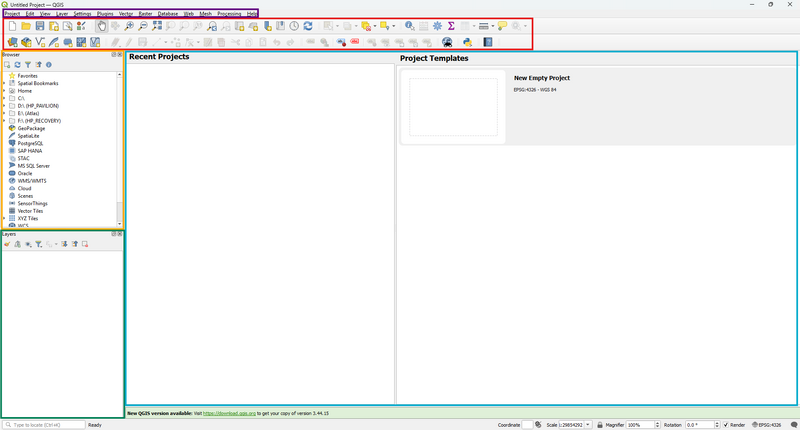Open the Settings menu
This screenshot has width=800, height=430.
[x=82, y=14]
